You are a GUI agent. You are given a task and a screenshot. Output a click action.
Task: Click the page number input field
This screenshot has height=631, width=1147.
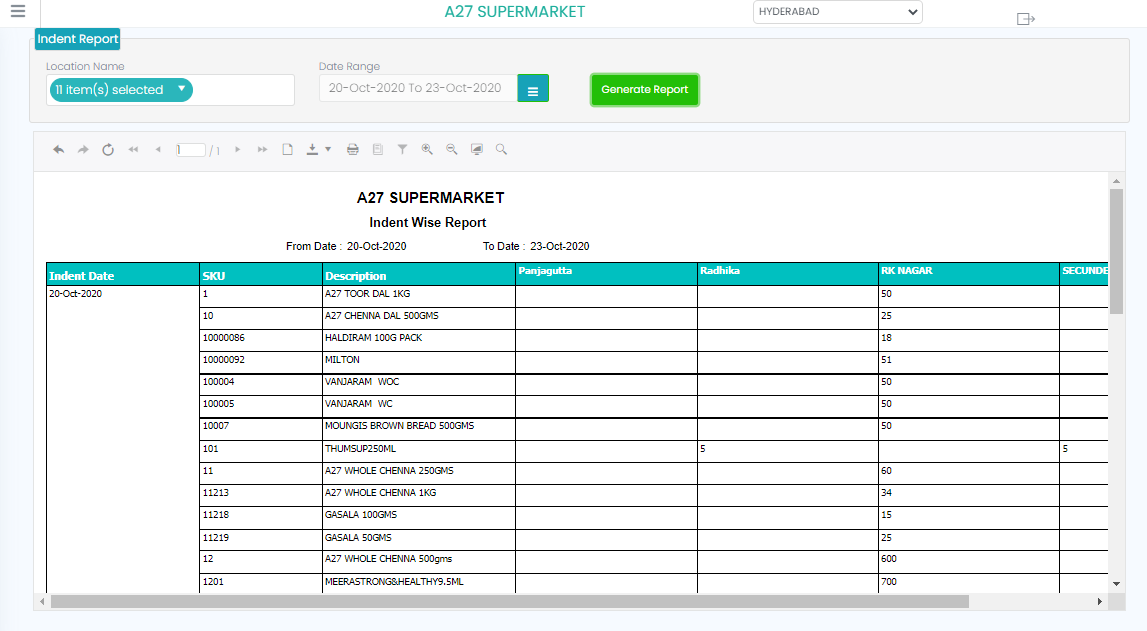pos(190,150)
